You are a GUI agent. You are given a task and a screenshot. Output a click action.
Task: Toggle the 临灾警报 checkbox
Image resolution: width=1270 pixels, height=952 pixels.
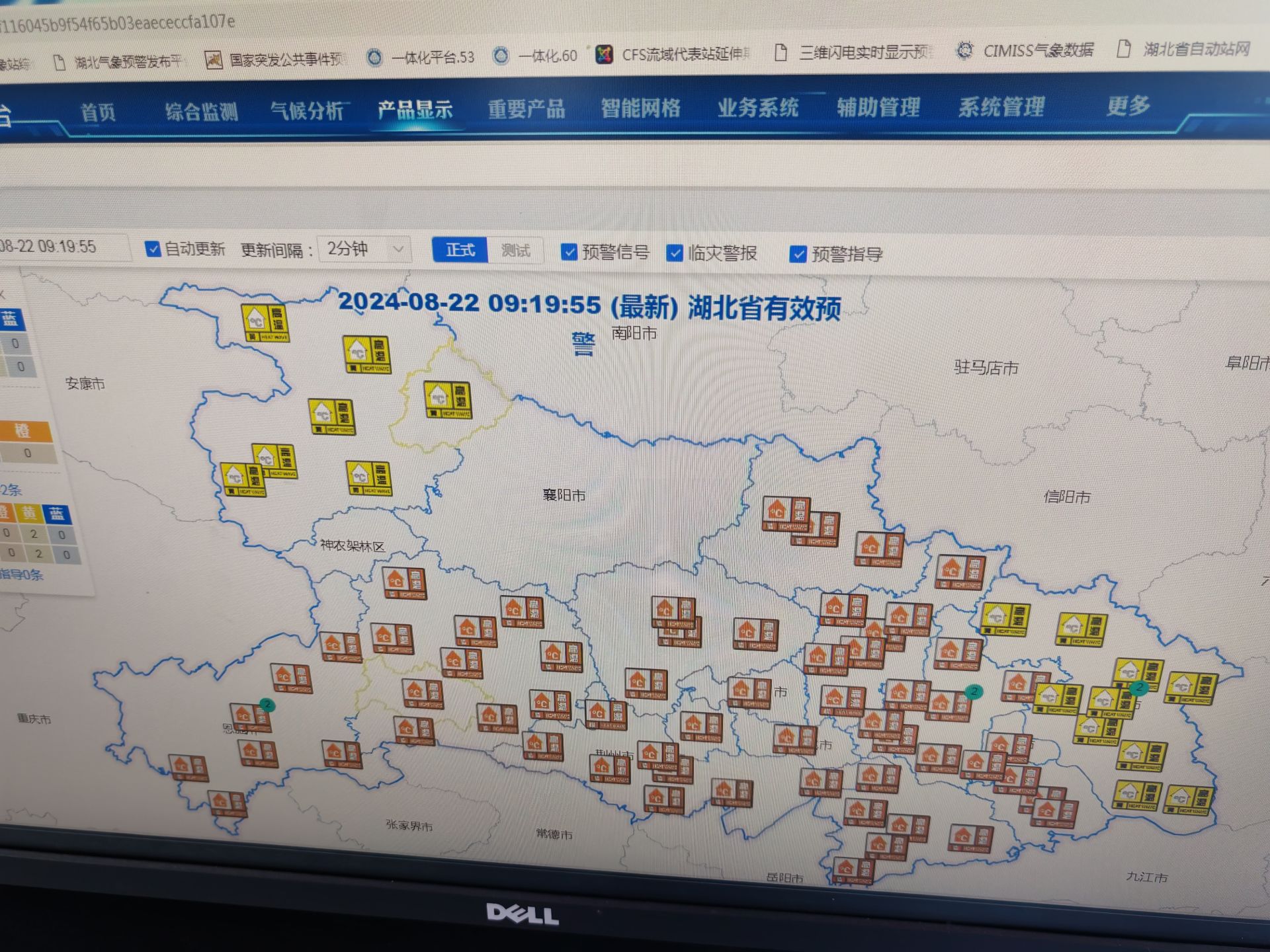(674, 253)
